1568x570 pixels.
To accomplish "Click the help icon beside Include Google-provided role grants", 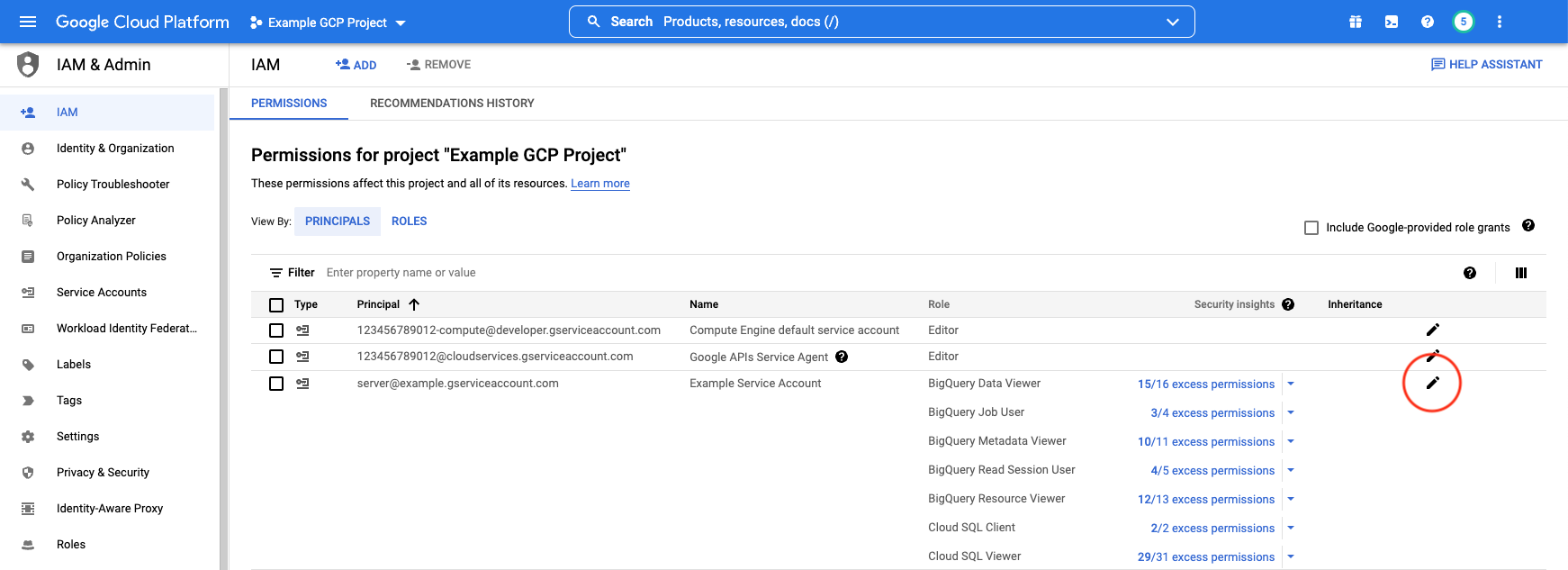I will coord(1528,226).
